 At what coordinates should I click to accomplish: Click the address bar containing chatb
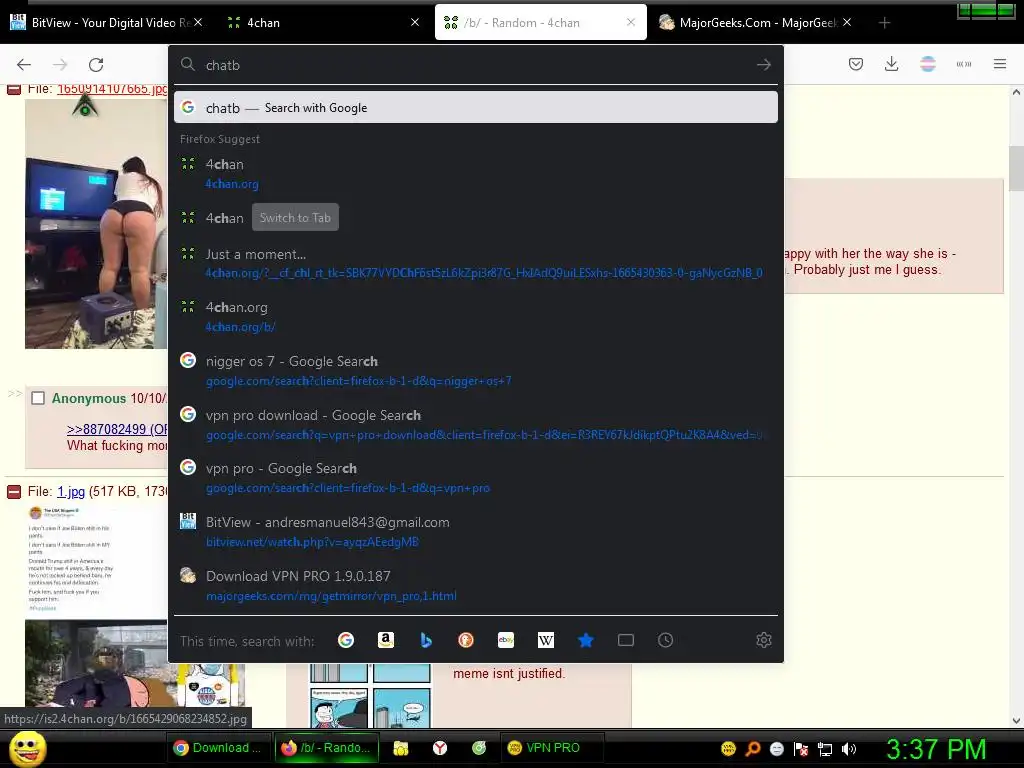[475, 65]
